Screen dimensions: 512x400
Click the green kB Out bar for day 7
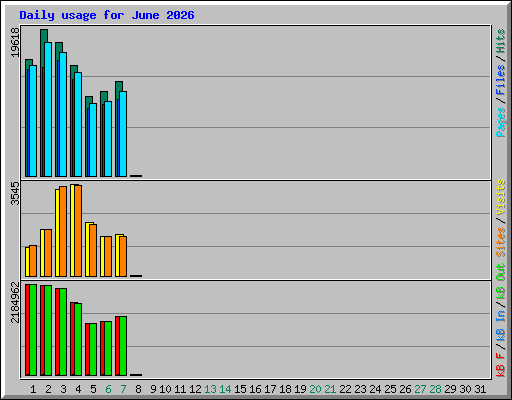[x=123, y=346]
